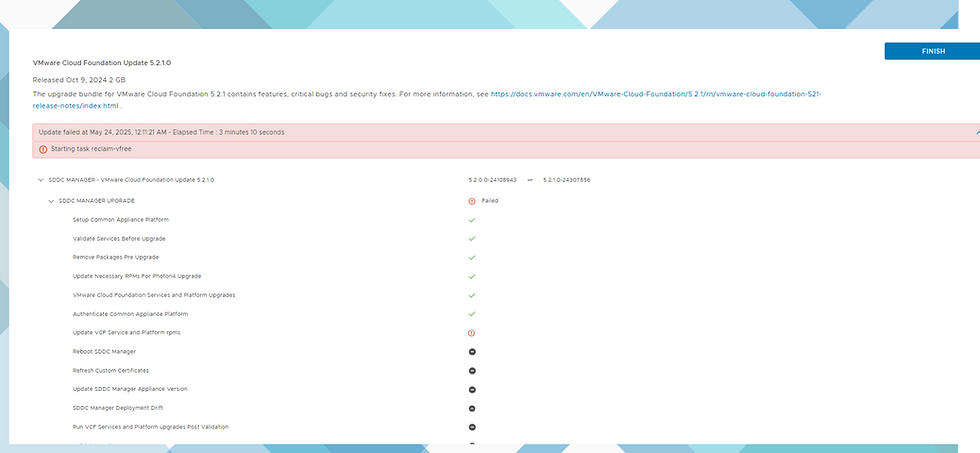Click the error icon beside Starting task reclaim-vfree
This screenshot has height=453, width=980.
point(42,149)
